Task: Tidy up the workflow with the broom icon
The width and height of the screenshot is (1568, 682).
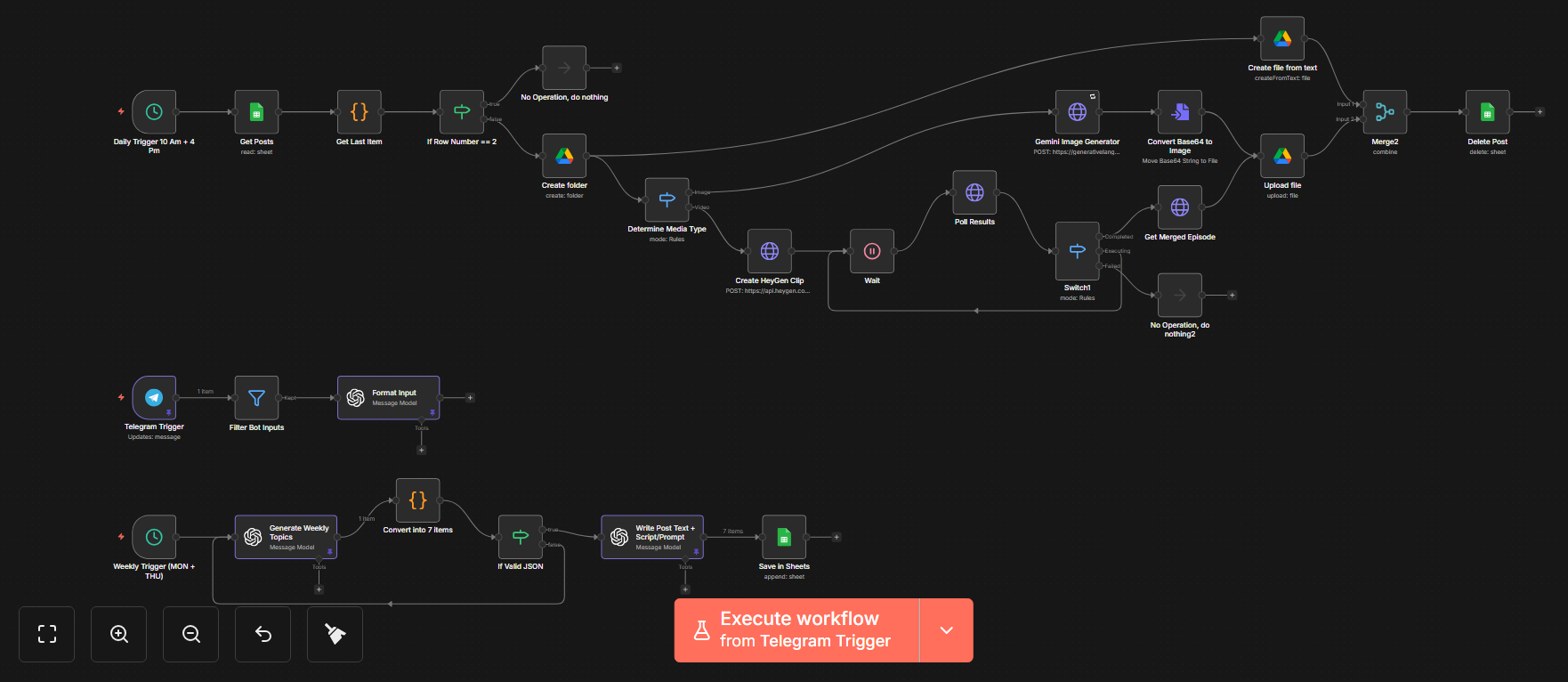Action: point(335,634)
